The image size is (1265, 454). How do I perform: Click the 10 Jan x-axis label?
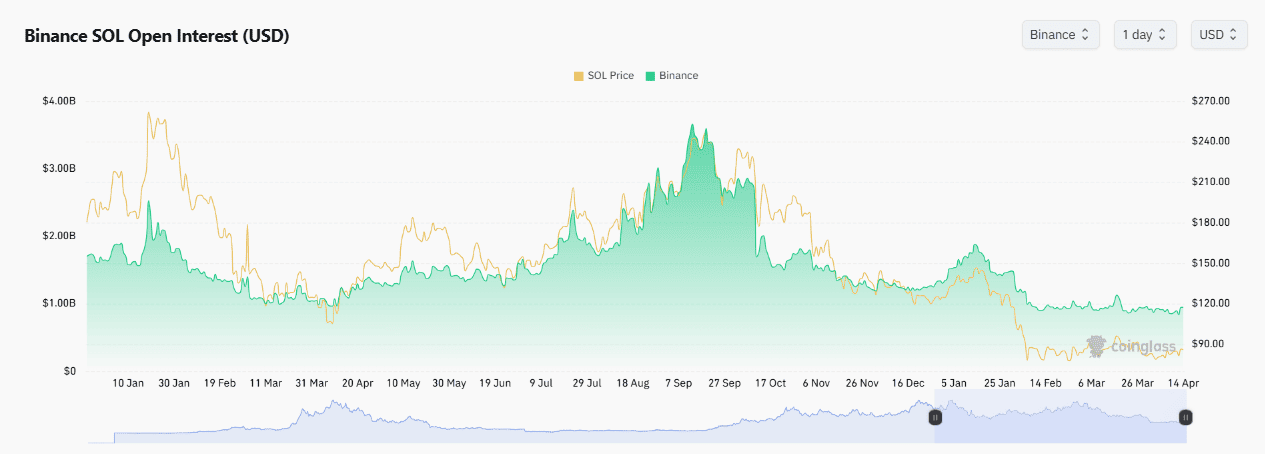(x=128, y=383)
